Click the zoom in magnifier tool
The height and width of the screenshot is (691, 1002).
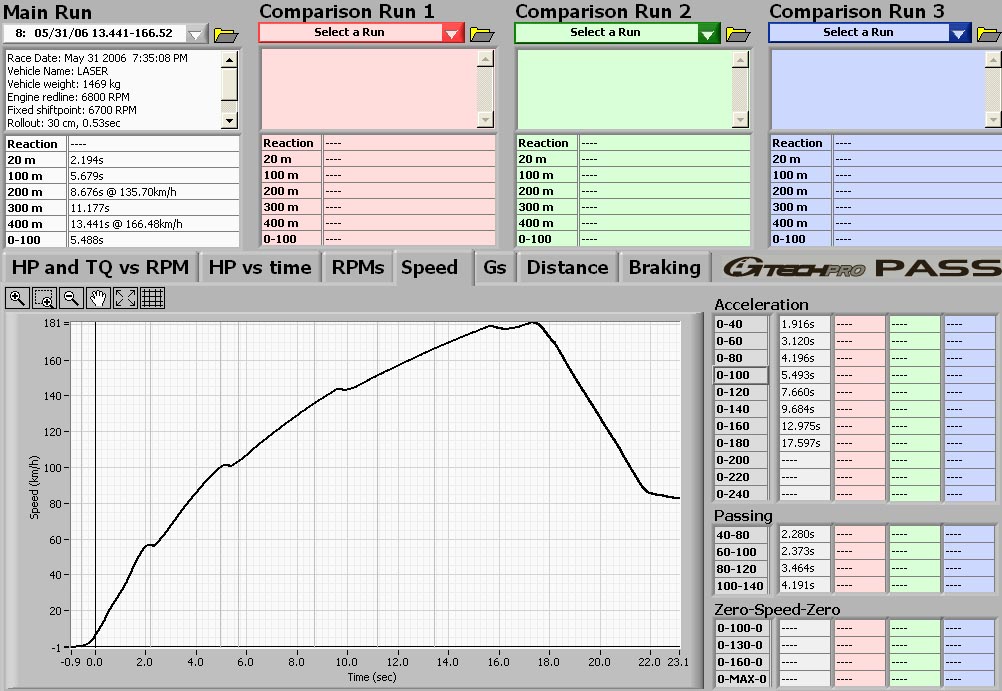click(x=17, y=298)
